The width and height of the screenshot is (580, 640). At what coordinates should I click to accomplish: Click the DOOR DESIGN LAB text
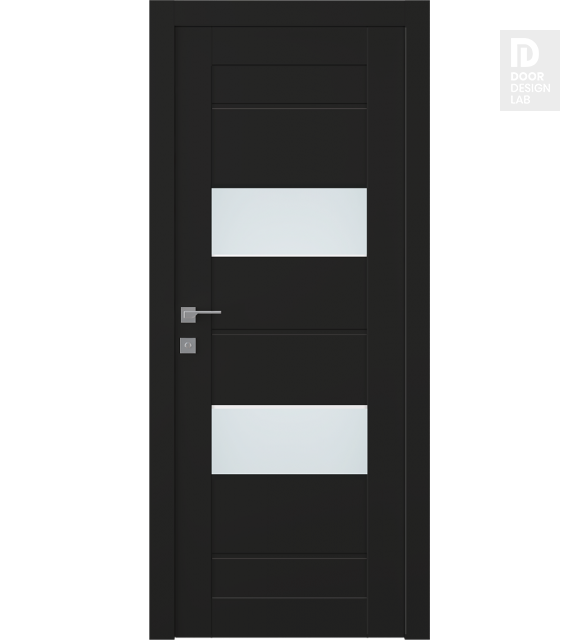530,88
